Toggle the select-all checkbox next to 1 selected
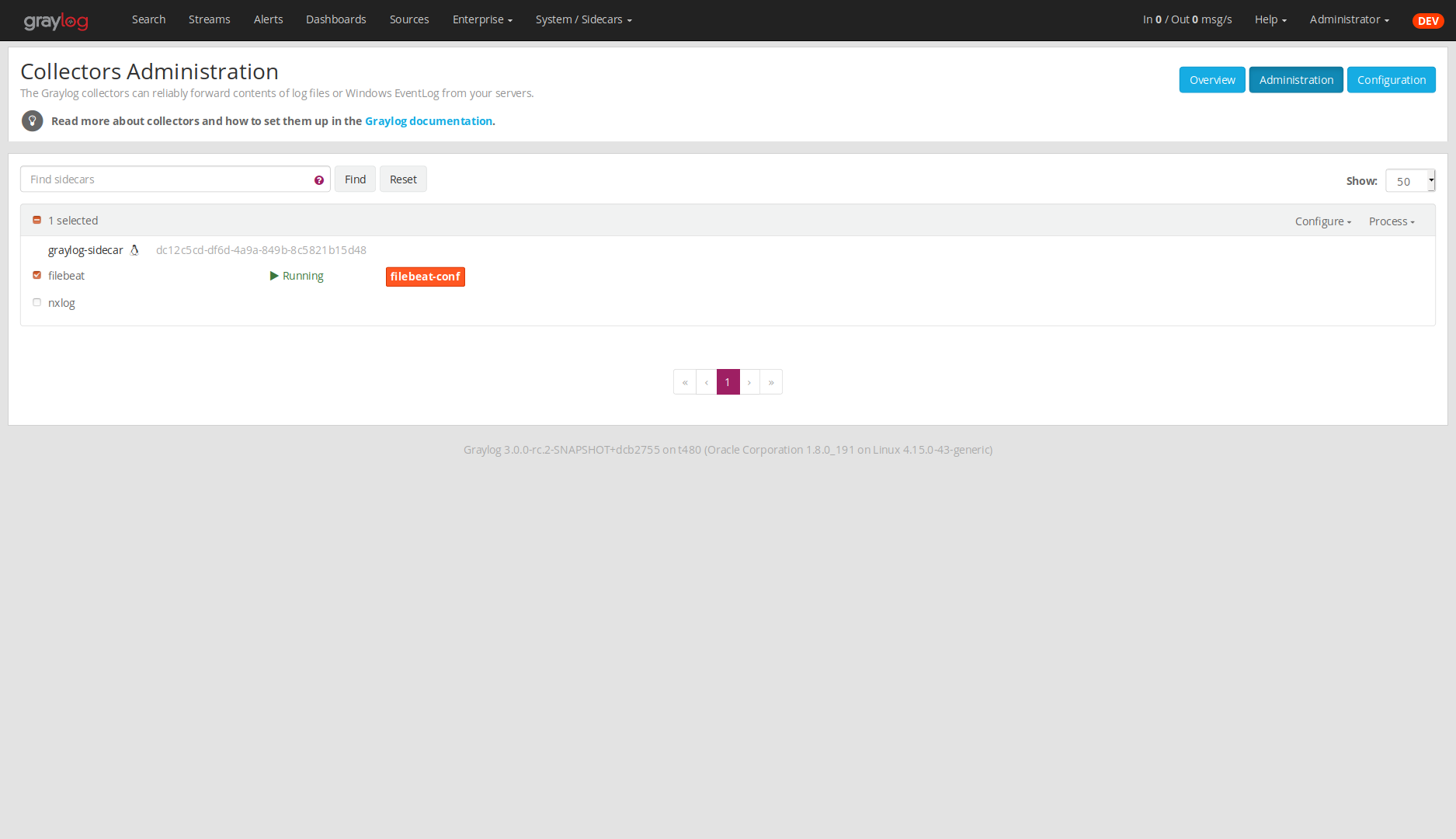Image resolution: width=1456 pixels, height=839 pixels. click(36, 220)
